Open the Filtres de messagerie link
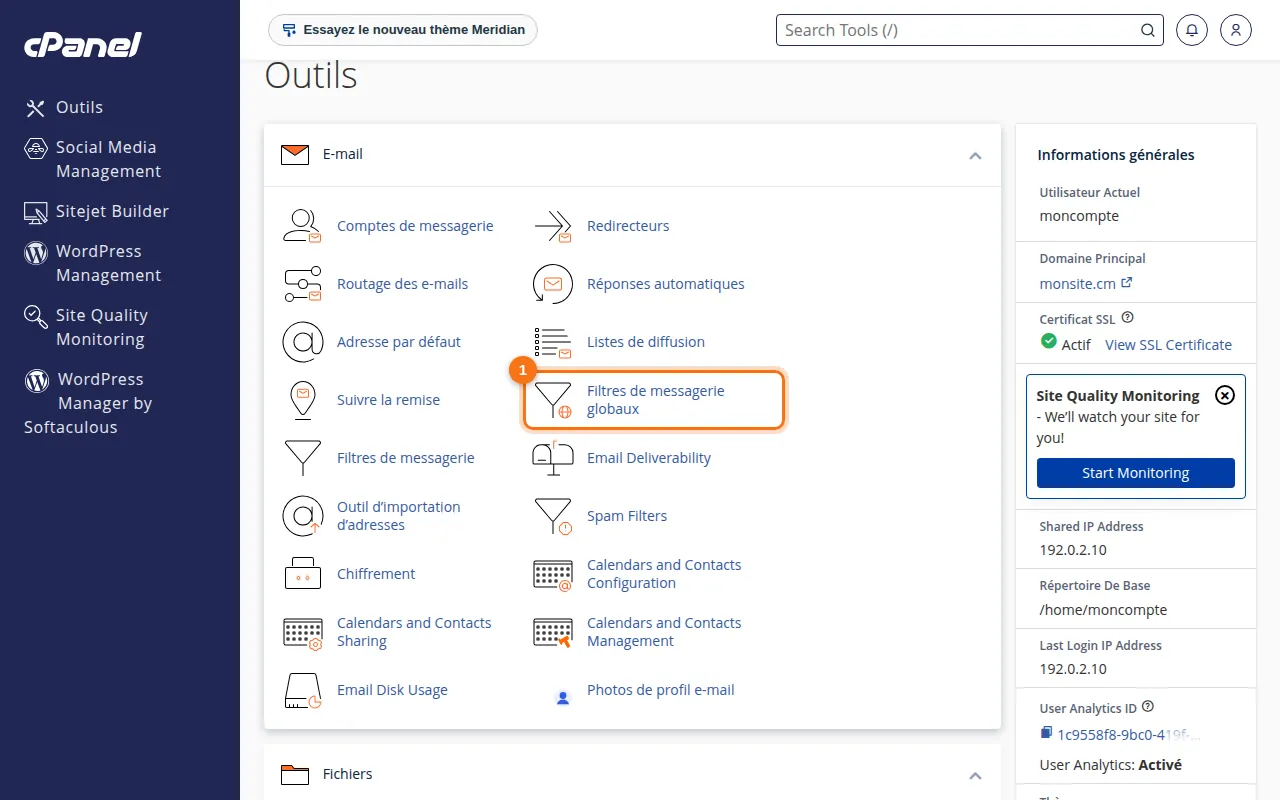The image size is (1280, 800). (x=406, y=458)
